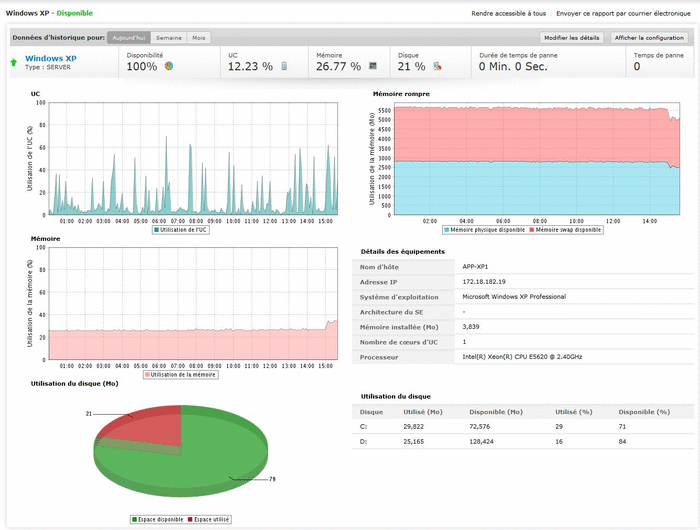Click available value 128,424 for D:
This screenshot has width=700, height=530.
pos(481,442)
